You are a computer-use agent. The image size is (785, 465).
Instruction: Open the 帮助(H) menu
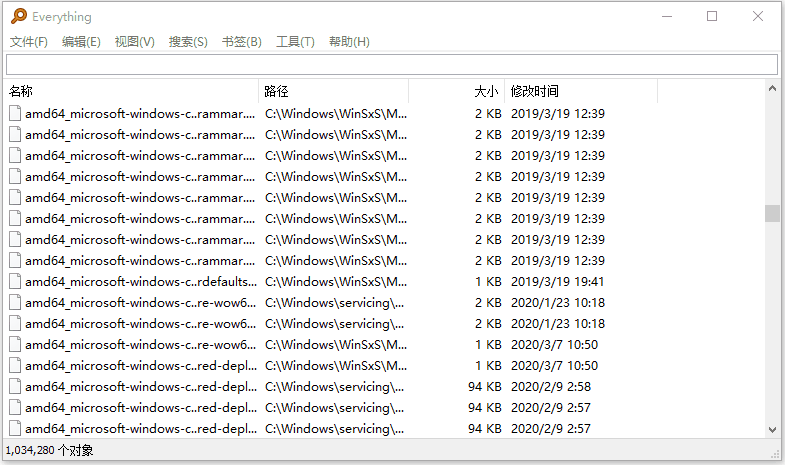[x=349, y=42]
